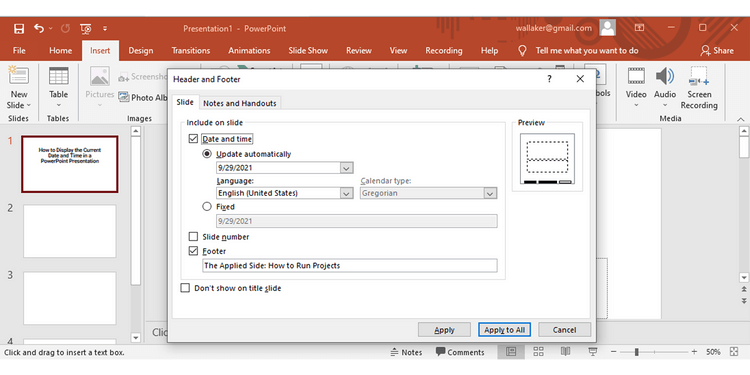
Task: Switch to Notes and Handouts tab
Action: [240, 103]
